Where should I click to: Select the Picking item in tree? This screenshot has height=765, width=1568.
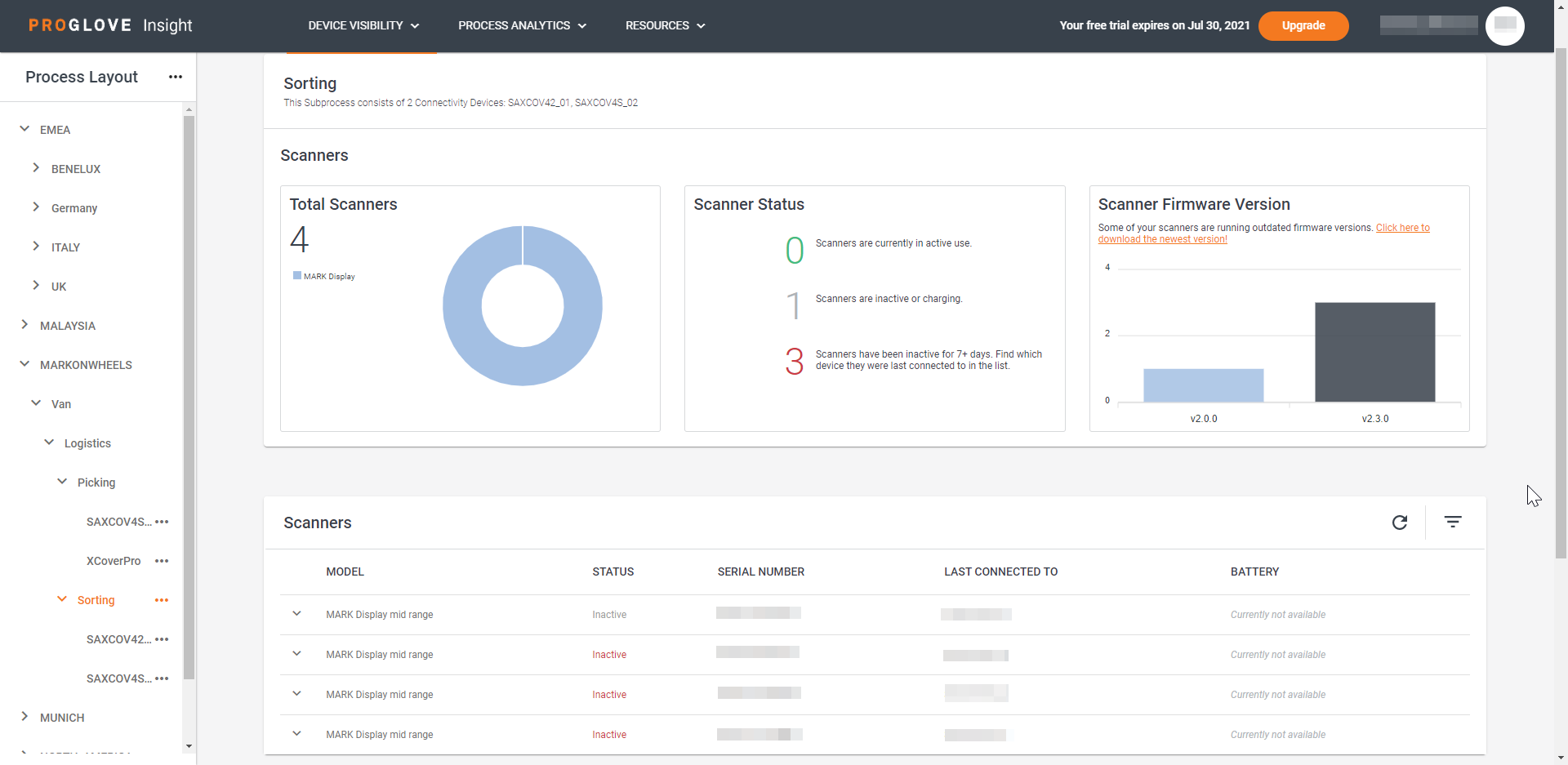(x=96, y=483)
